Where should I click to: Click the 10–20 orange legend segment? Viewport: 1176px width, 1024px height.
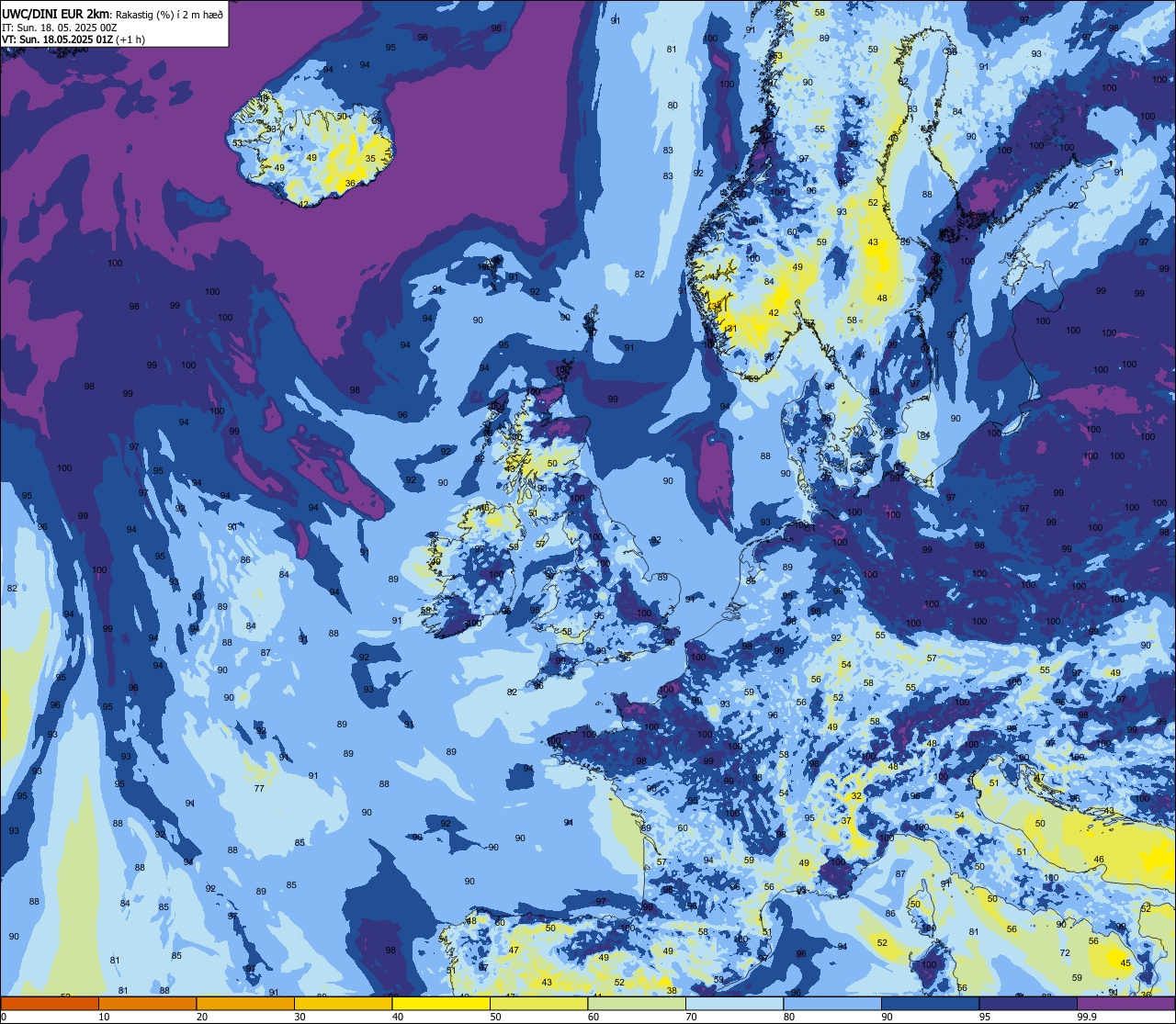click(147, 1004)
